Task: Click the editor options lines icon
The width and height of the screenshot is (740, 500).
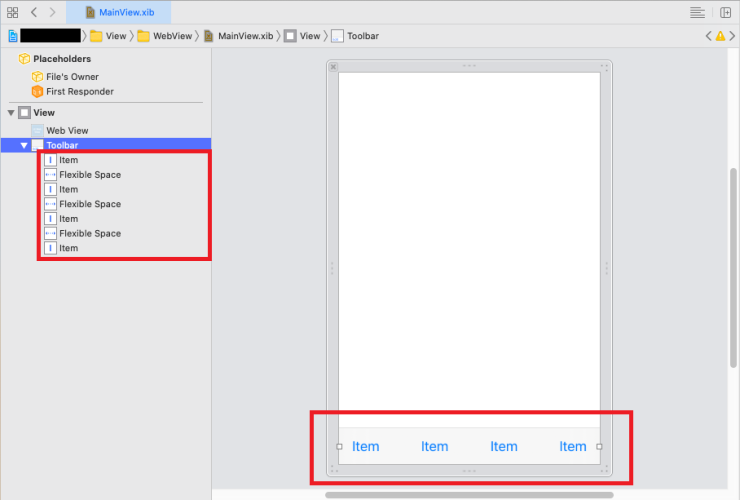Action: [x=697, y=12]
